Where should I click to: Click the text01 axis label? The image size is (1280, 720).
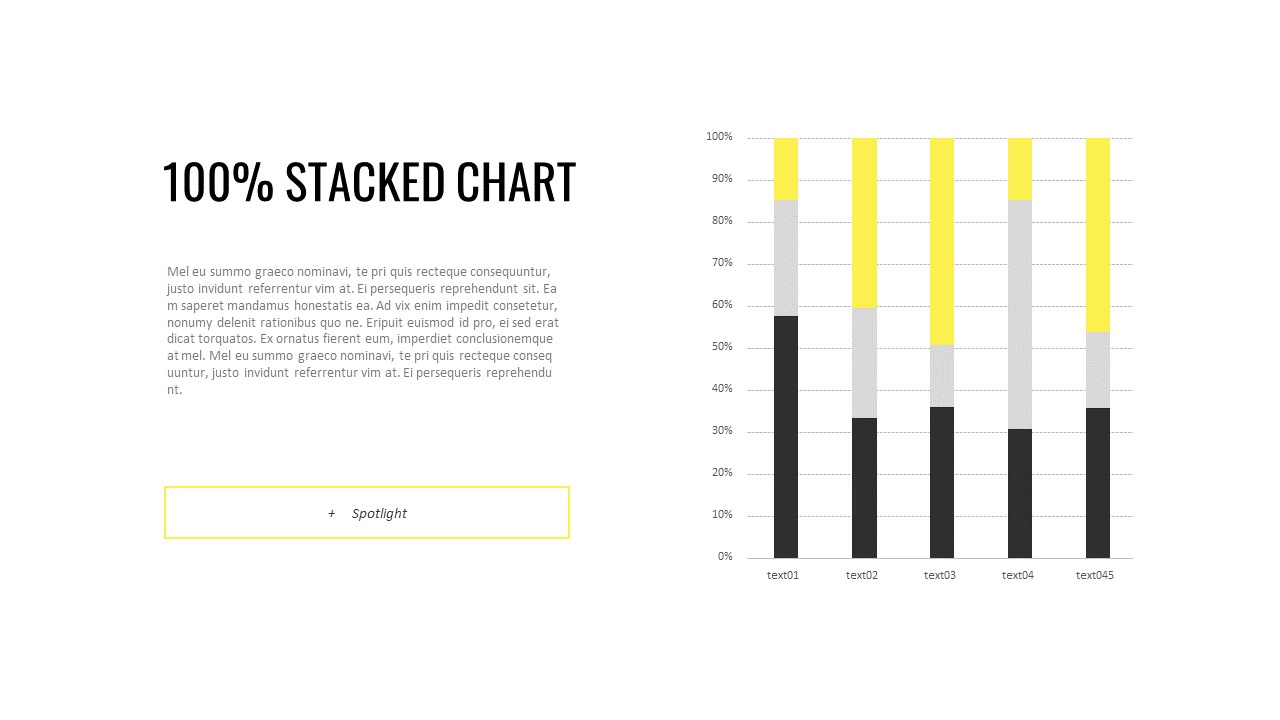(783, 575)
